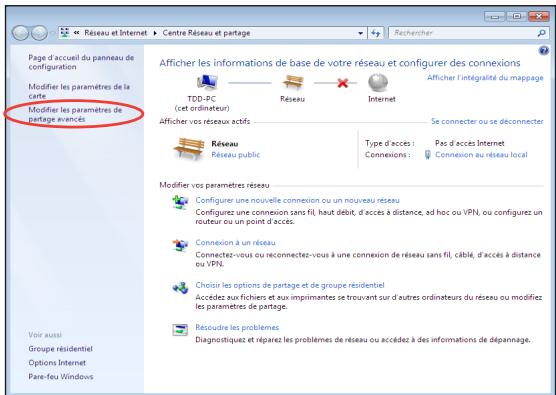Close the Centre Réseau et partage window

click(539, 16)
